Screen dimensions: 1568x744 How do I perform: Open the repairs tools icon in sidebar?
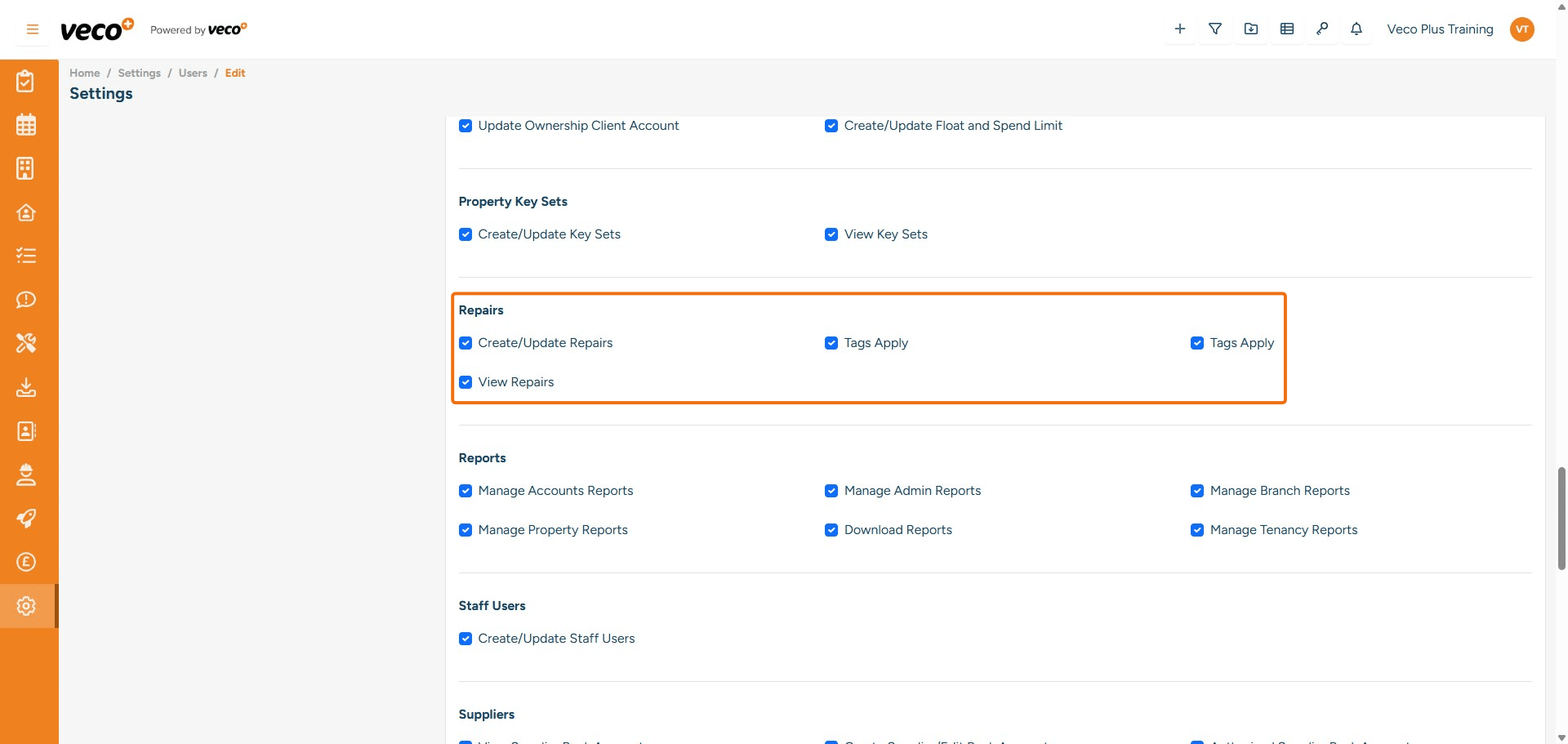tap(26, 343)
